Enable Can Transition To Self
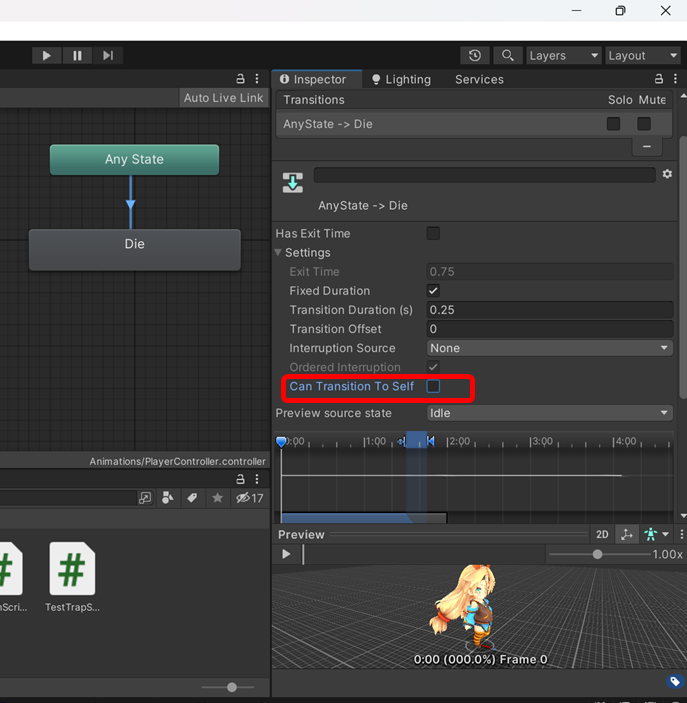The width and height of the screenshot is (687, 703). coord(433,386)
